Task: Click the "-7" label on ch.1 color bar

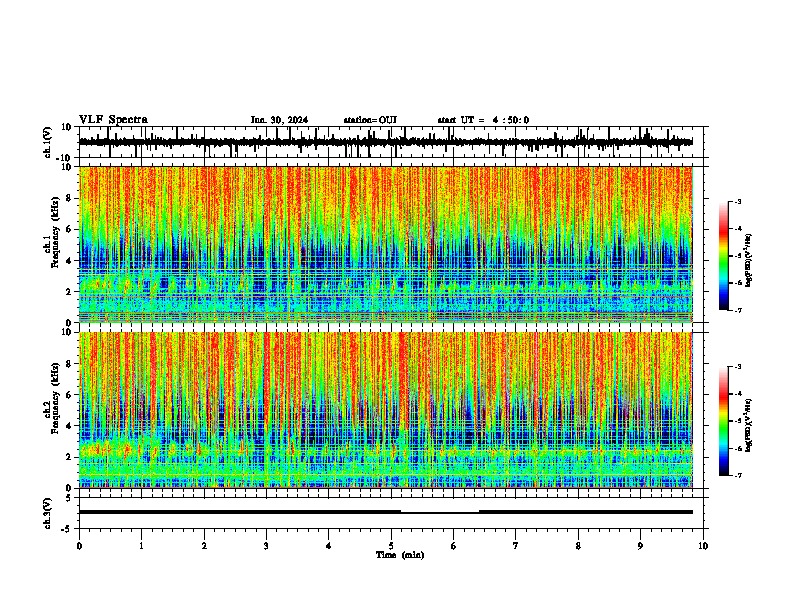Action: click(x=737, y=310)
